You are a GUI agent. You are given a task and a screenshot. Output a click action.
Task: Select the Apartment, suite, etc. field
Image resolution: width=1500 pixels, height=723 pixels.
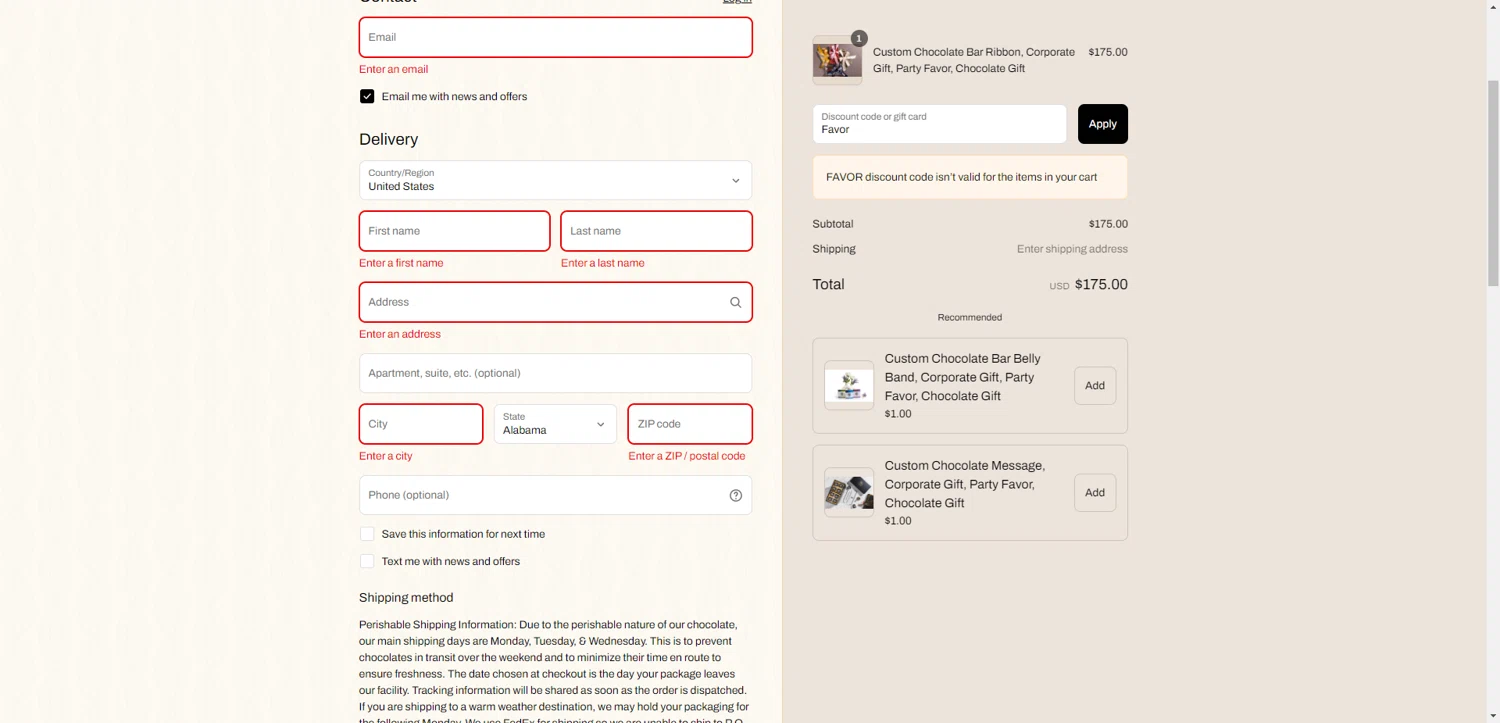click(x=555, y=373)
